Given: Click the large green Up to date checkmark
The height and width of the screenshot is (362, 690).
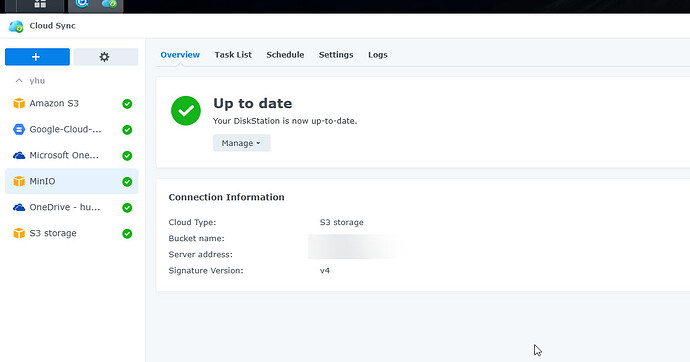Looking at the screenshot, I should click(186, 110).
